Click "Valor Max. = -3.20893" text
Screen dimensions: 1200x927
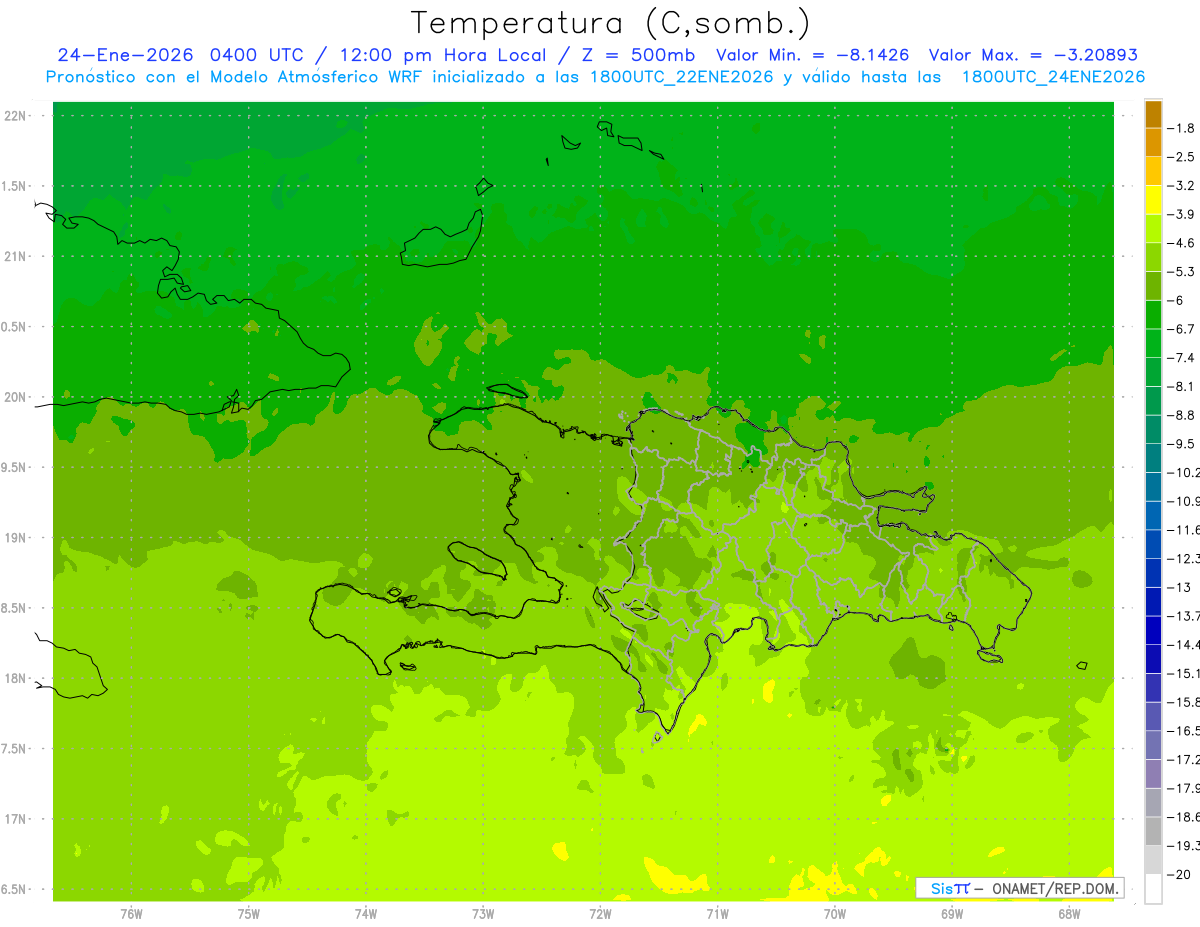click(1033, 55)
